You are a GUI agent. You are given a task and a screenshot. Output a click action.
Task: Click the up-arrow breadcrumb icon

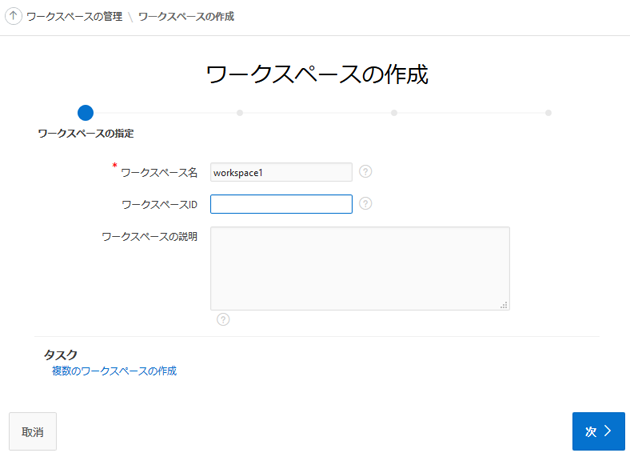click(13, 16)
